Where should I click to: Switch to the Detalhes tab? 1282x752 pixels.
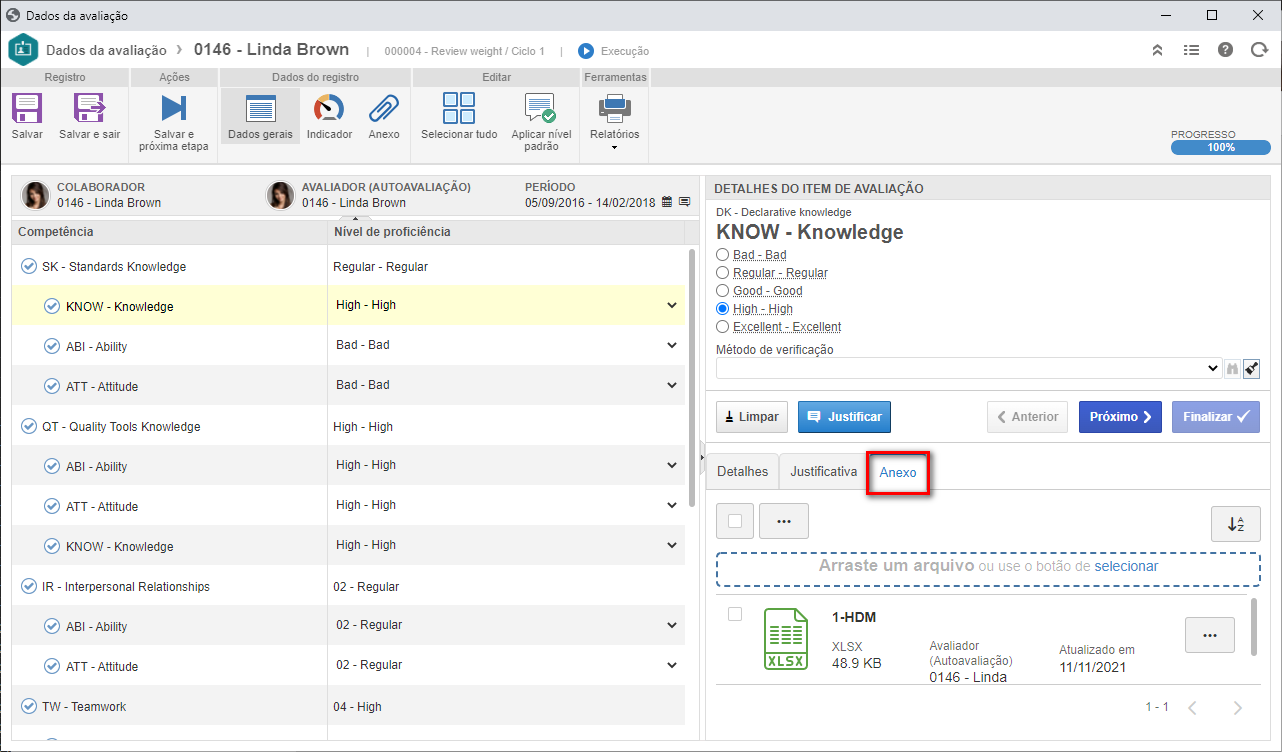[743, 471]
